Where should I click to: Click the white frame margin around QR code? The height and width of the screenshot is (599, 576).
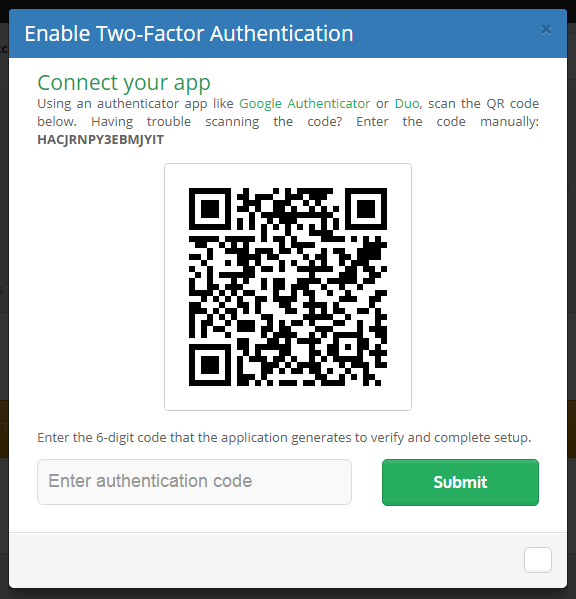click(x=176, y=287)
